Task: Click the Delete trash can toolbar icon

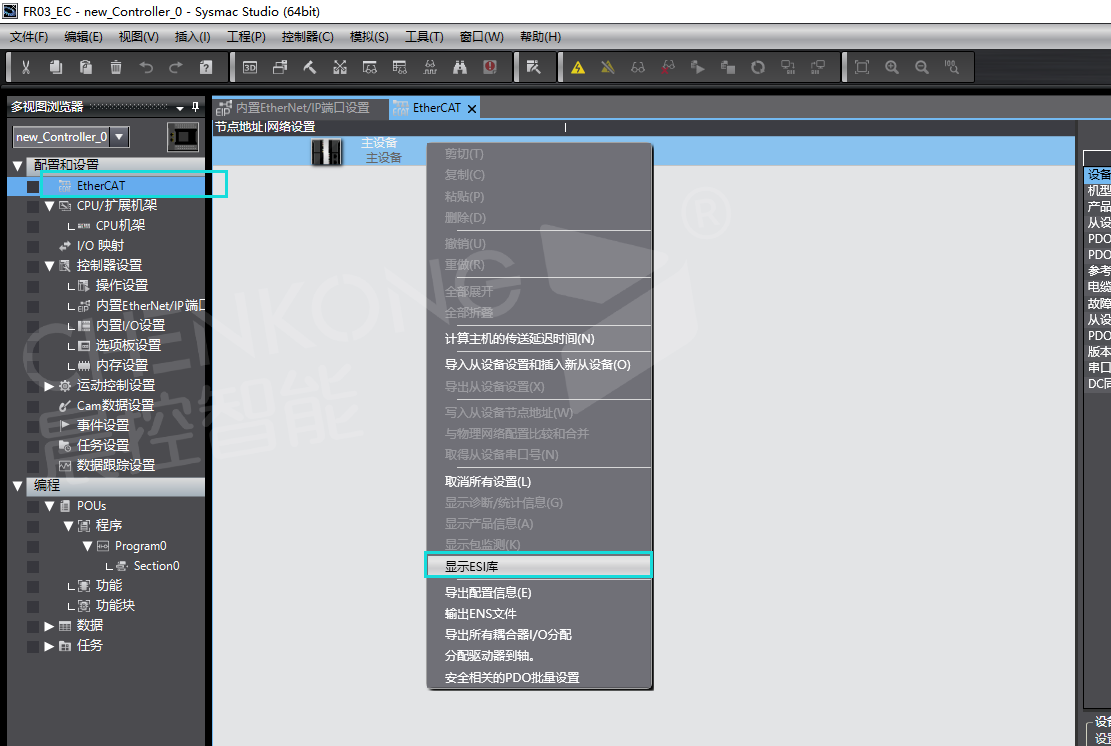Action: pos(116,68)
